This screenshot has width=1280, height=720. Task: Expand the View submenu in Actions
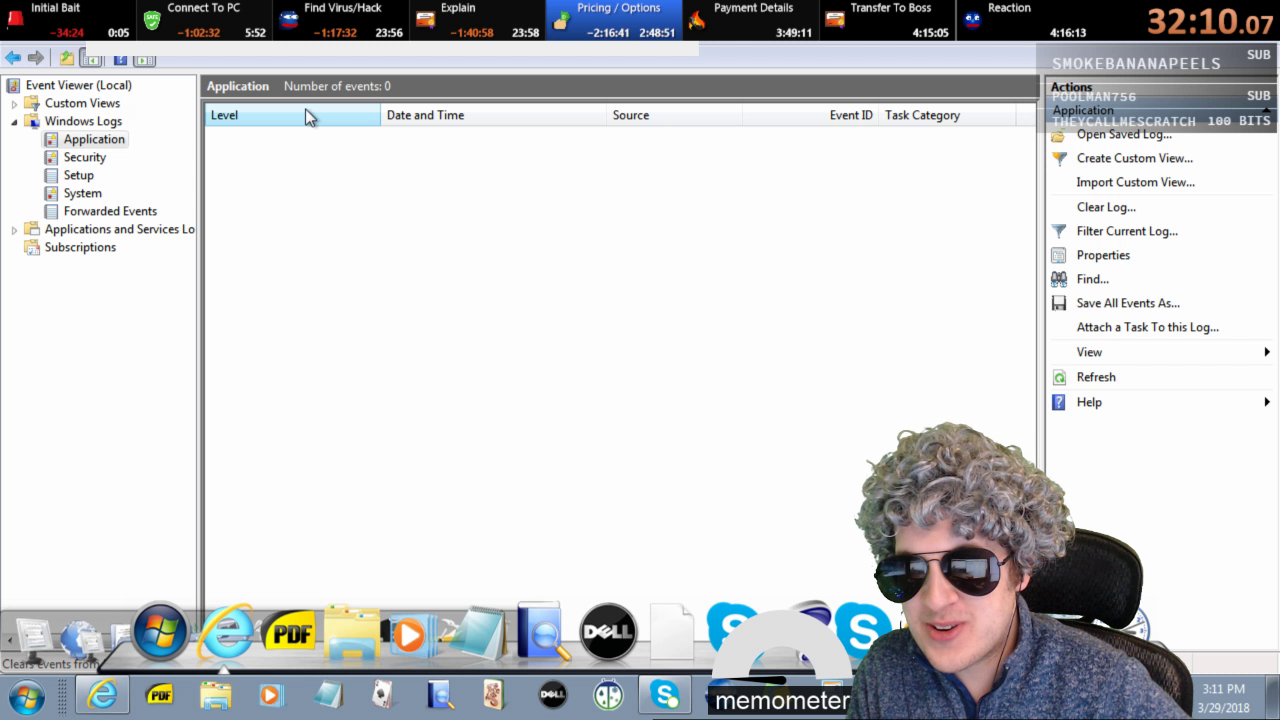1160,352
